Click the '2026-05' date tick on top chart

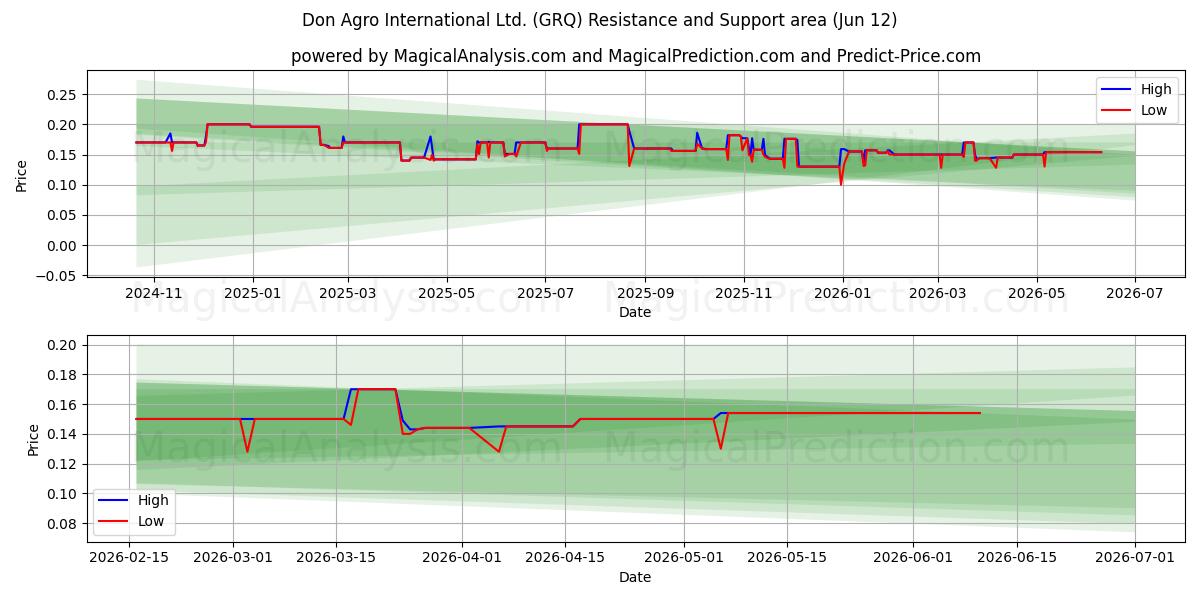click(x=1036, y=292)
